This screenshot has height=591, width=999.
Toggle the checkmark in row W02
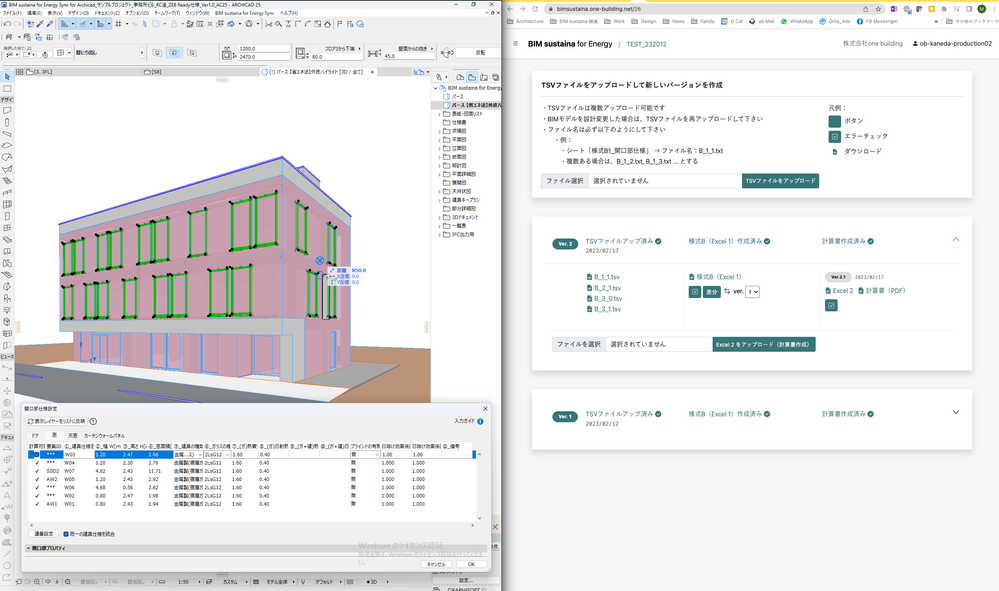(x=37, y=495)
